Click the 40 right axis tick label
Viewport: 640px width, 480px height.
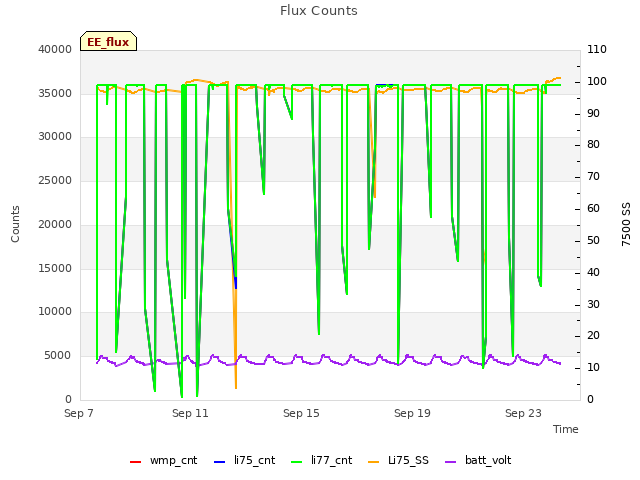click(593, 272)
